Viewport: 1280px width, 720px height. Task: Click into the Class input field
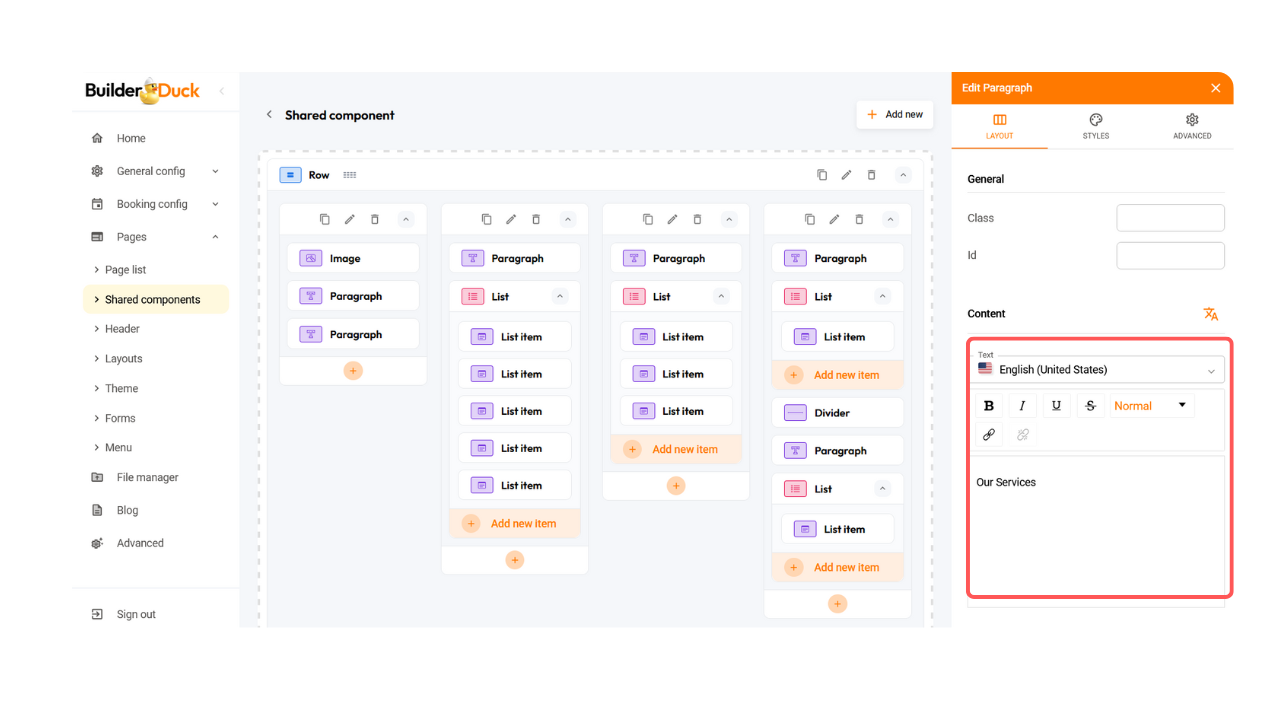[1170, 218]
